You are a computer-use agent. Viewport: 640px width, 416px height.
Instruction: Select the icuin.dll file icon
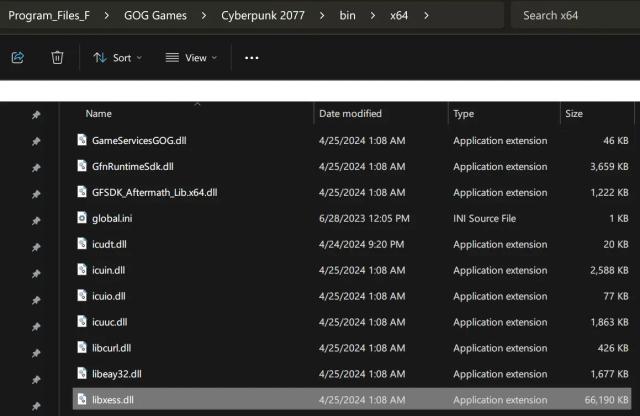pyautogui.click(x=82, y=269)
